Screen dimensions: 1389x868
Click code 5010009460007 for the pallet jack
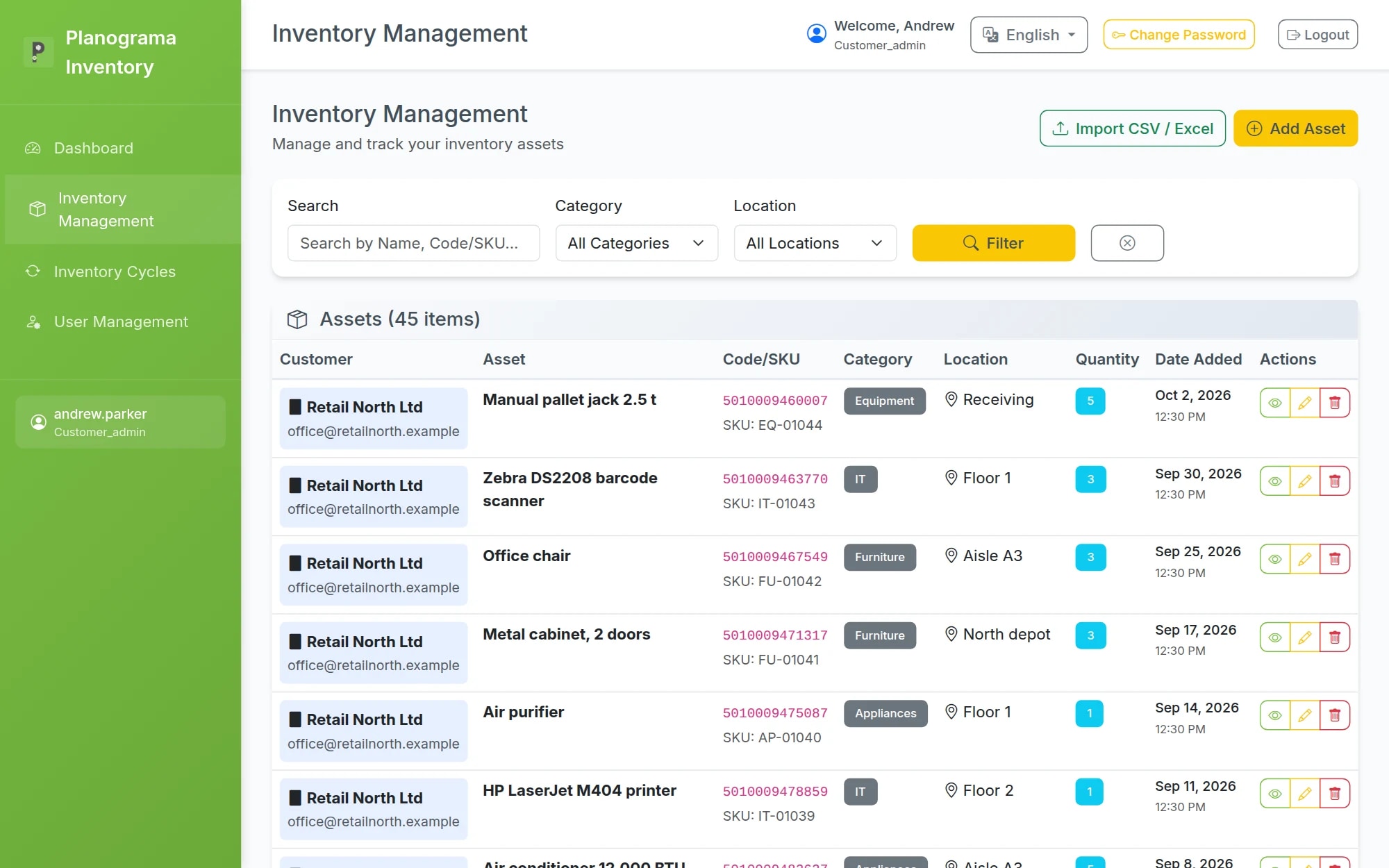pos(775,401)
